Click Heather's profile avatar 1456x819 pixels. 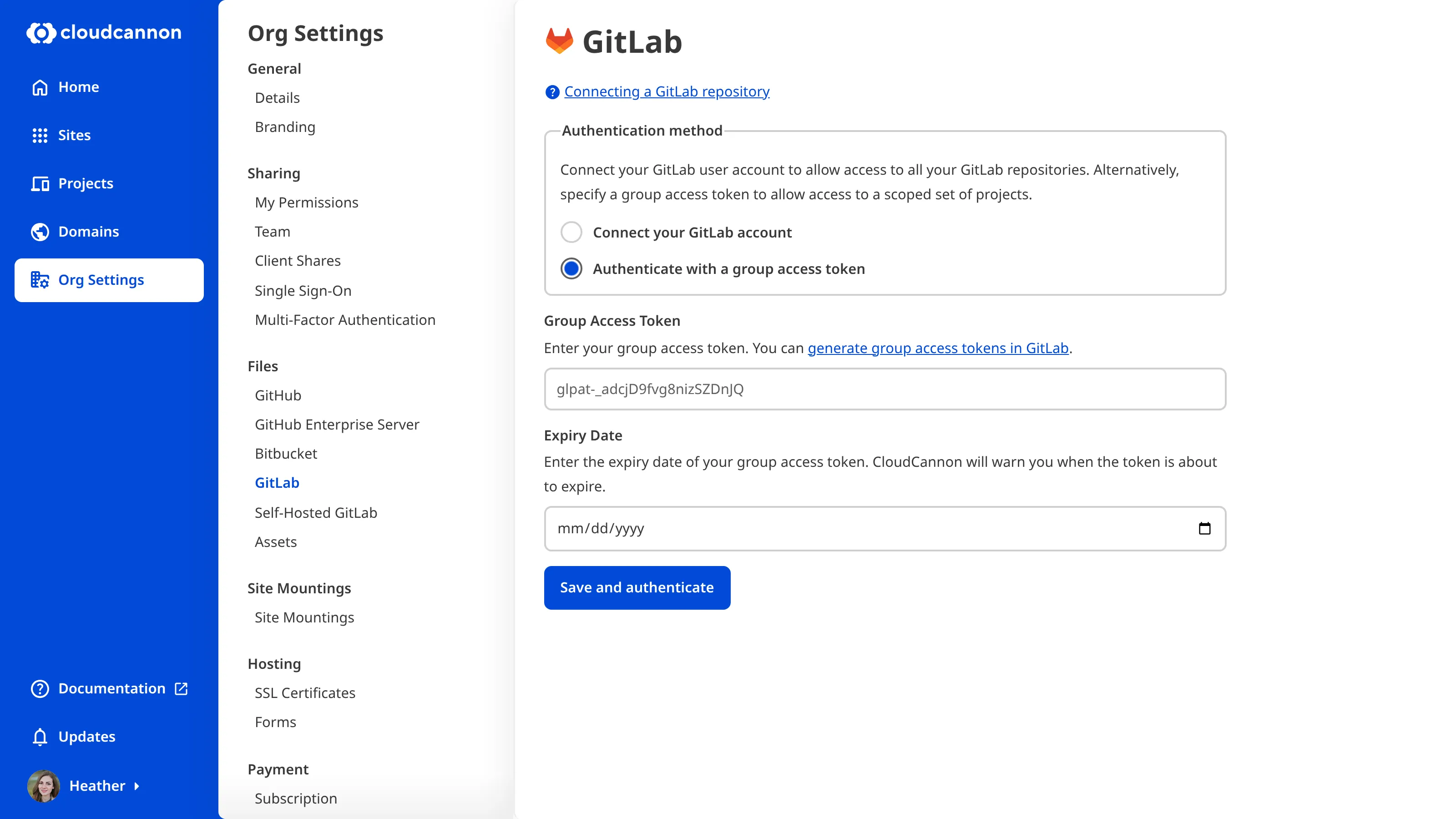coord(44,786)
